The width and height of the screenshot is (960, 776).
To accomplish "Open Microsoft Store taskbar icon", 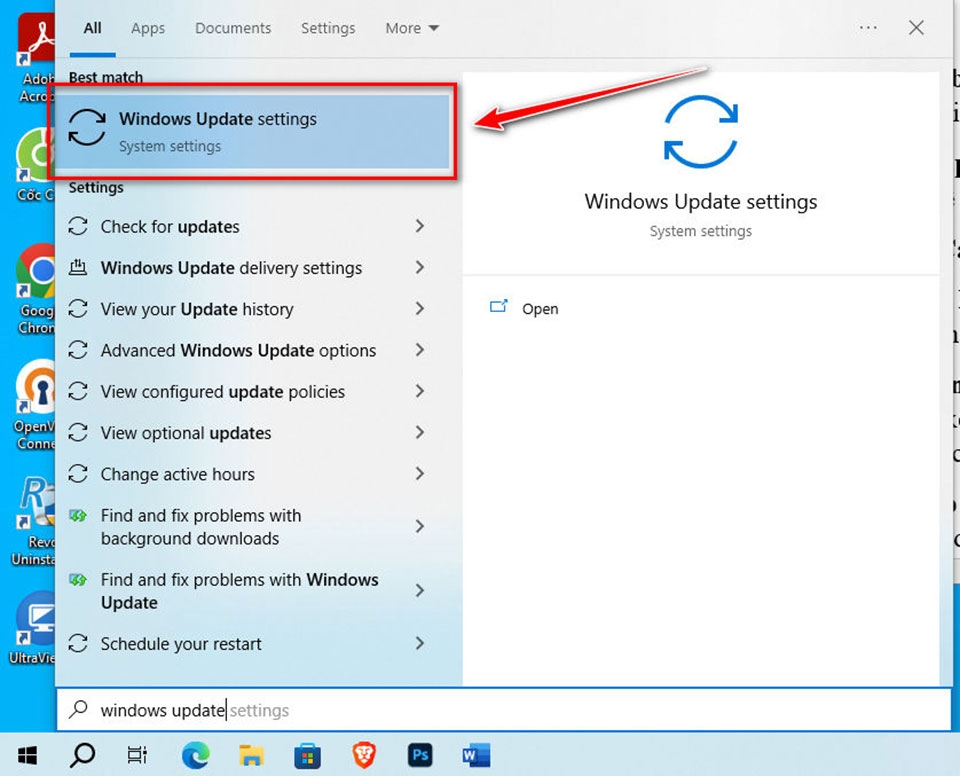I will point(307,755).
